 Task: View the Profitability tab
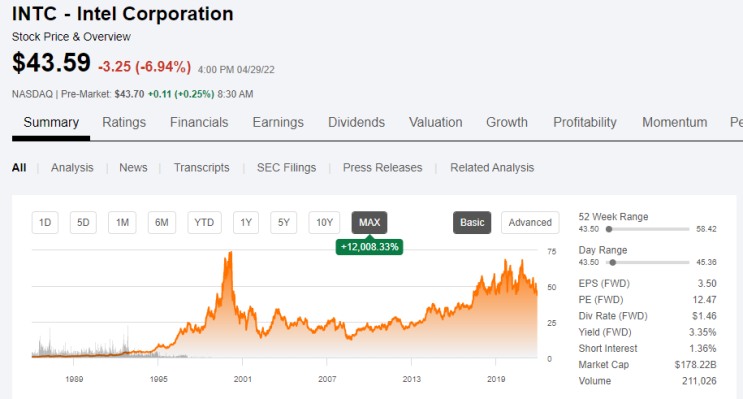(585, 122)
